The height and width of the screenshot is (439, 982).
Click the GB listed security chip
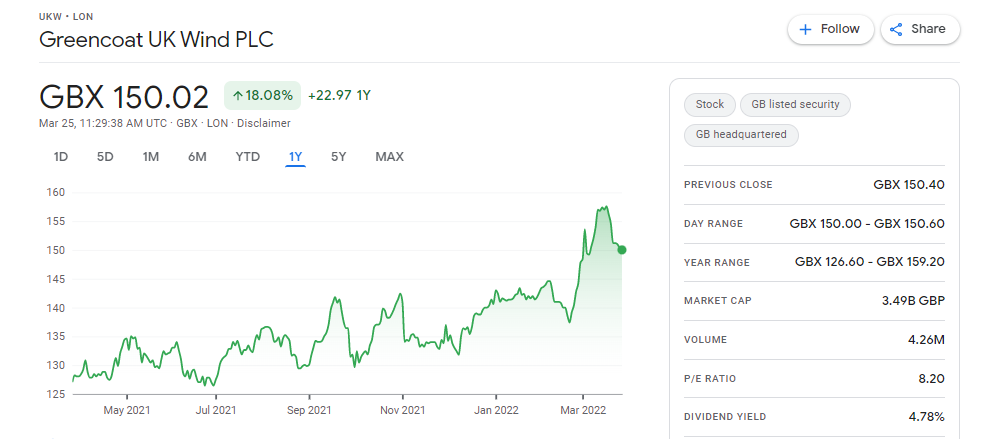click(795, 105)
